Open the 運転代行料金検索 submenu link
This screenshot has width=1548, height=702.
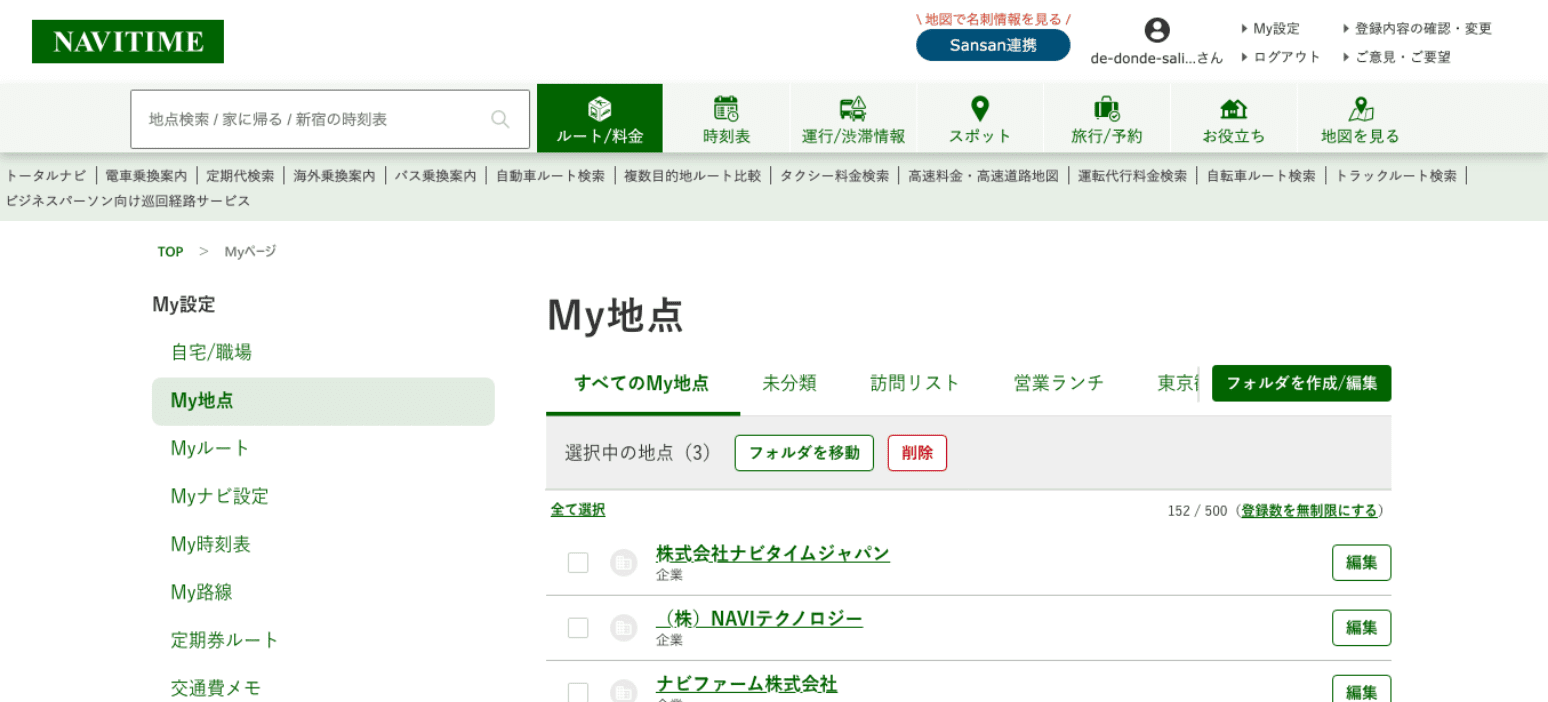[1132, 176]
